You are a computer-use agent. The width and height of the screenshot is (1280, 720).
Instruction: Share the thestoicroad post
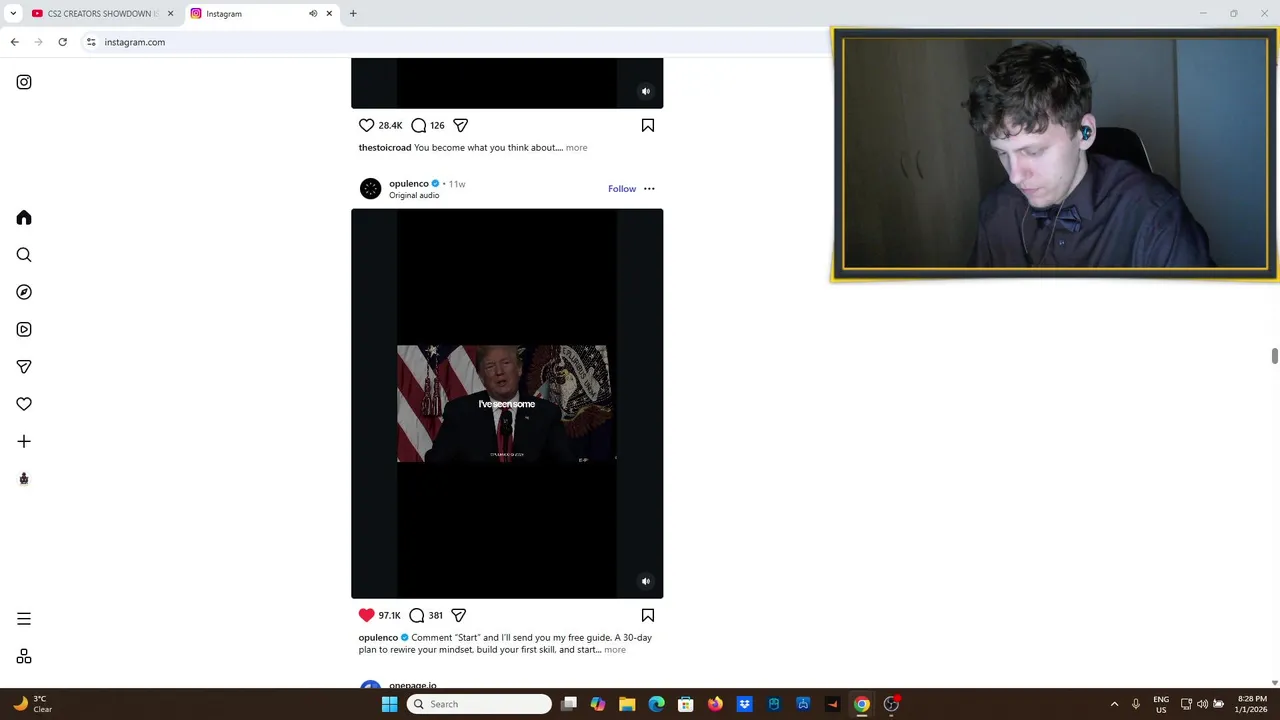(x=460, y=125)
